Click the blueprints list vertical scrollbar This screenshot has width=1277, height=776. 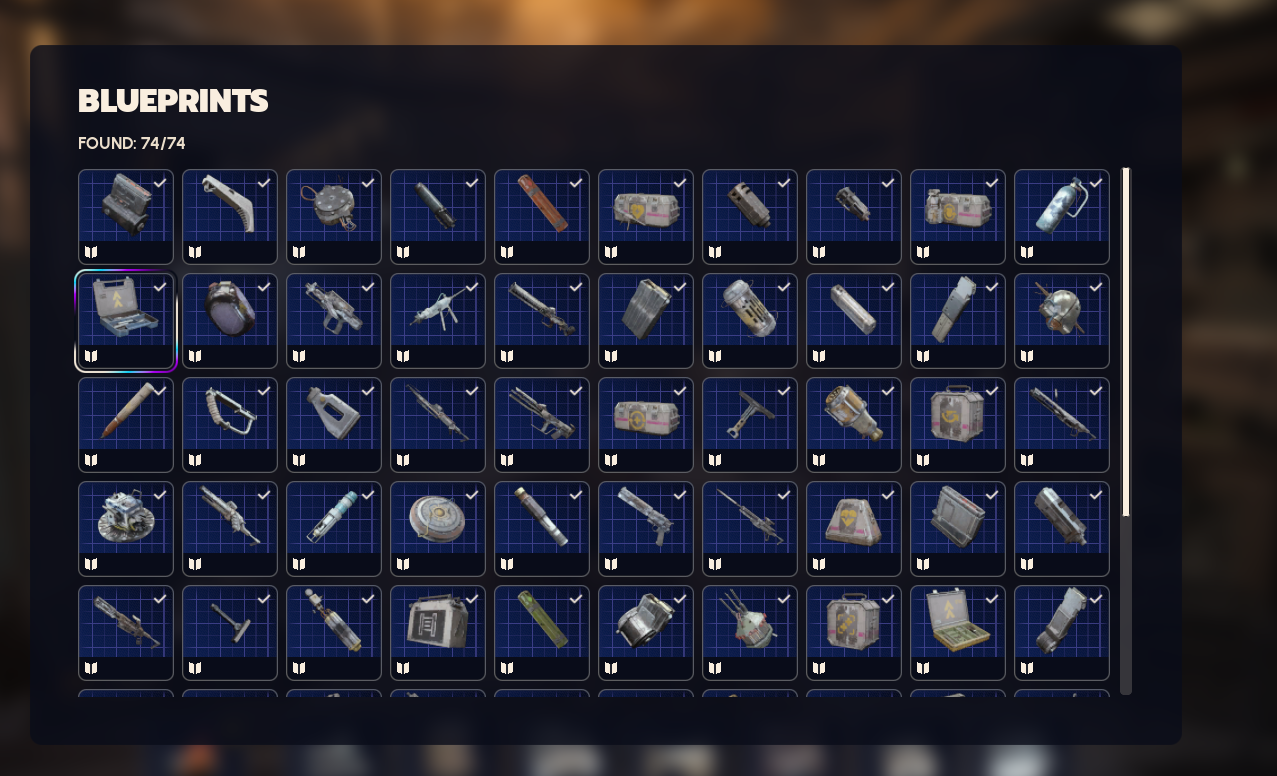coord(1126,430)
